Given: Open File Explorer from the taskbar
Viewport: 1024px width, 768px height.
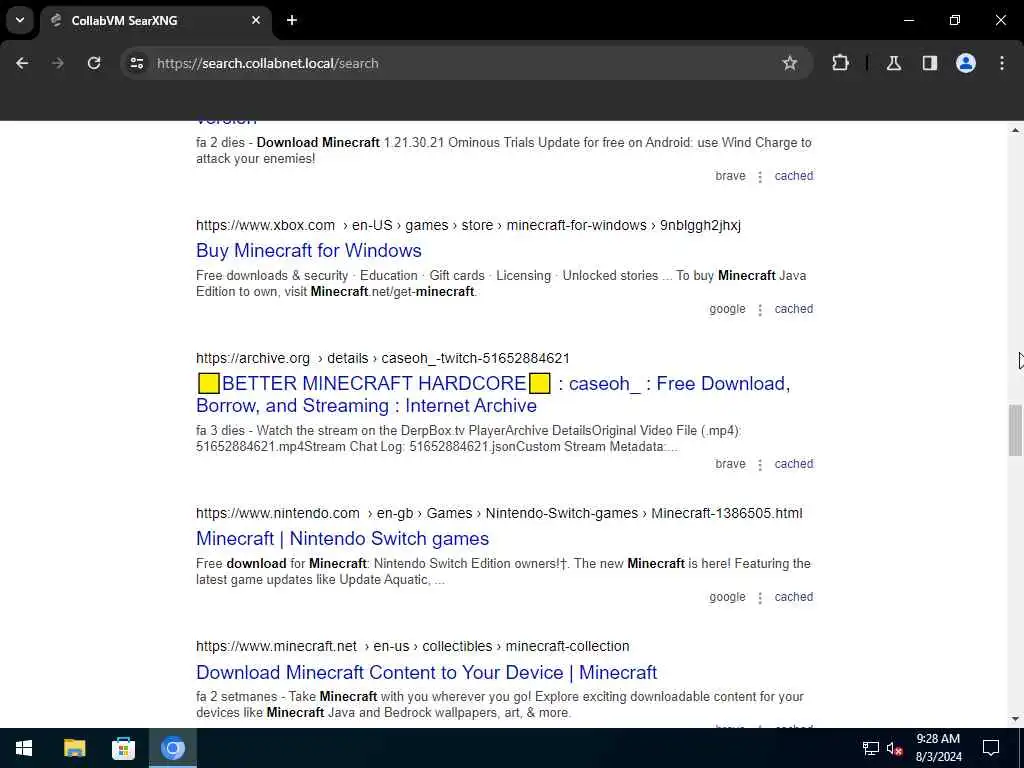Looking at the screenshot, I should tap(74, 748).
